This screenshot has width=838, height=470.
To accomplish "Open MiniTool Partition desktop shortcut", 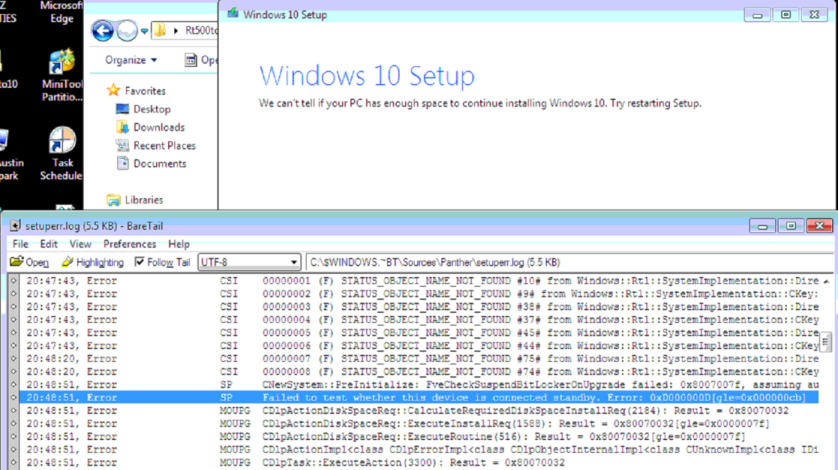I will click(62, 75).
